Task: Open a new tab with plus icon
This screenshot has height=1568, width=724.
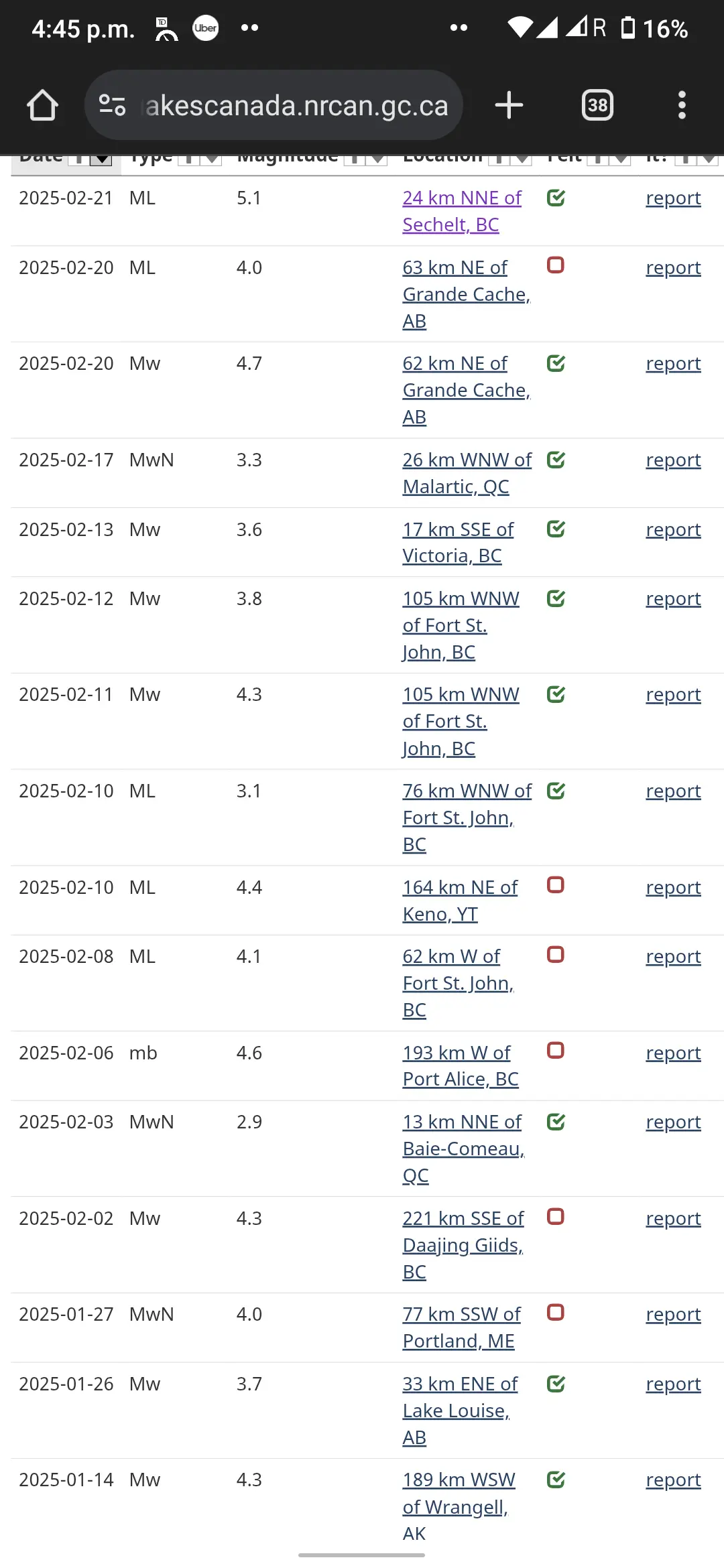Action: (x=509, y=105)
